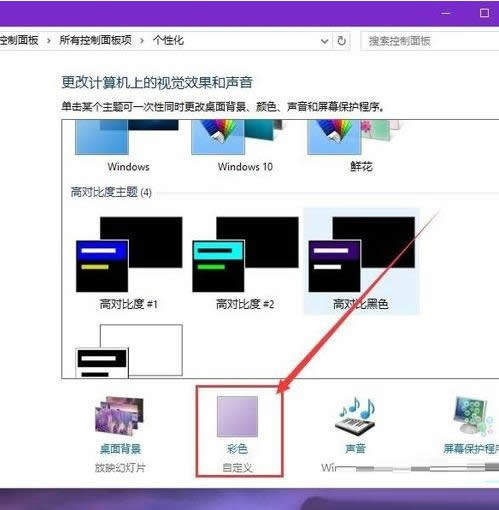Click the 个性化 breadcrumb item

(168, 41)
